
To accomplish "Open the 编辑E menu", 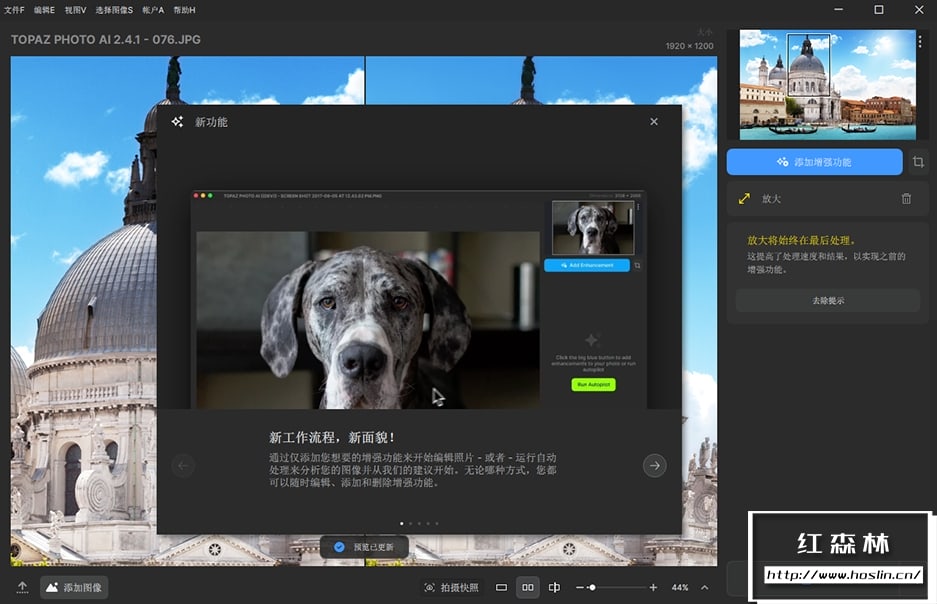I will tap(44, 10).
